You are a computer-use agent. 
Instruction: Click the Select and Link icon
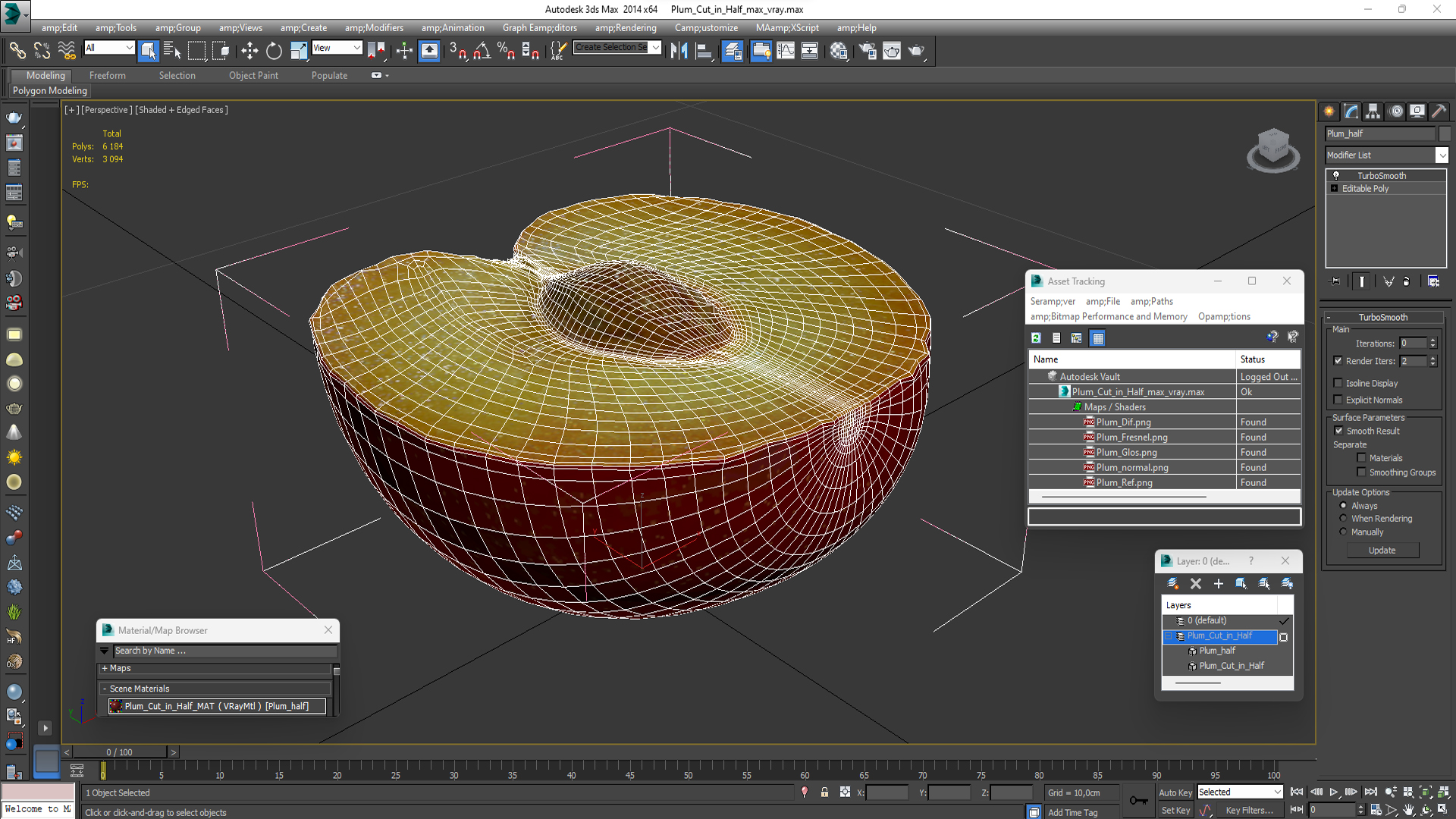[17, 51]
